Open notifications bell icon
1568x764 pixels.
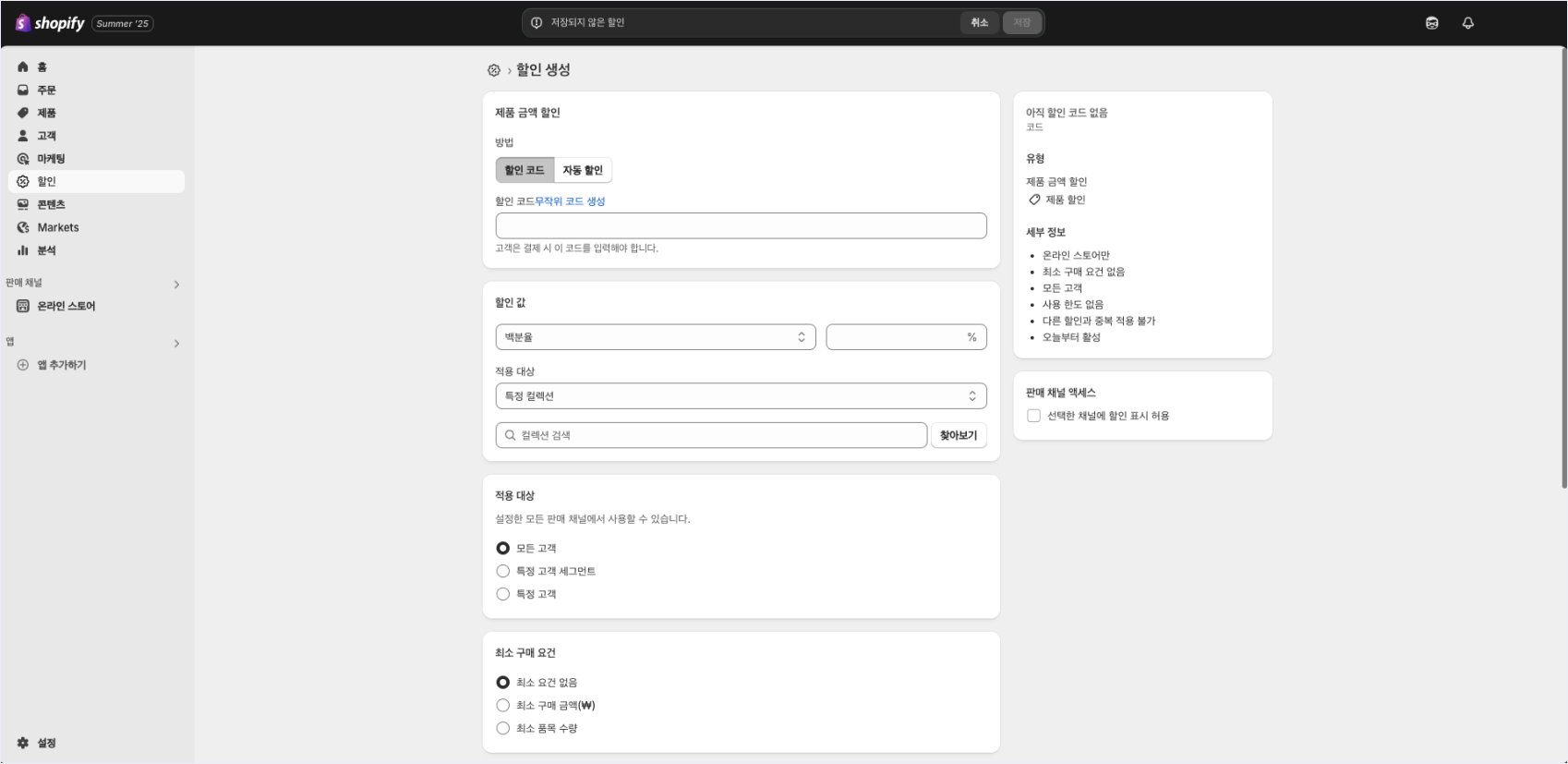pyautogui.click(x=1467, y=23)
